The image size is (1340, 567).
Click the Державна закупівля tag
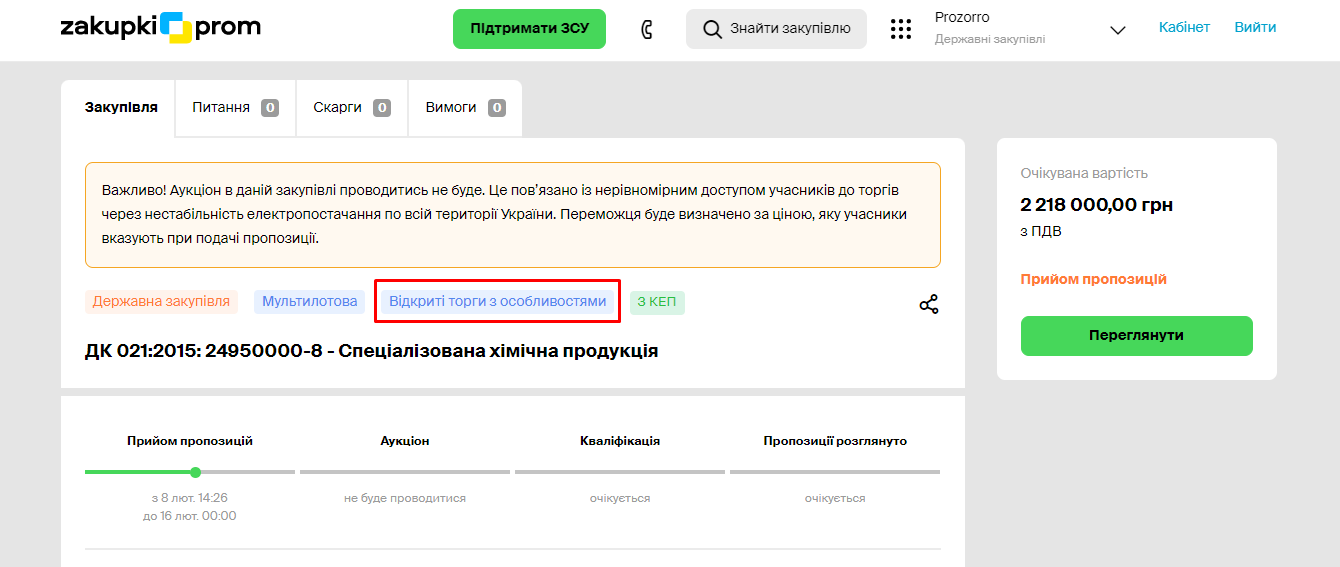tap(162, 301)
